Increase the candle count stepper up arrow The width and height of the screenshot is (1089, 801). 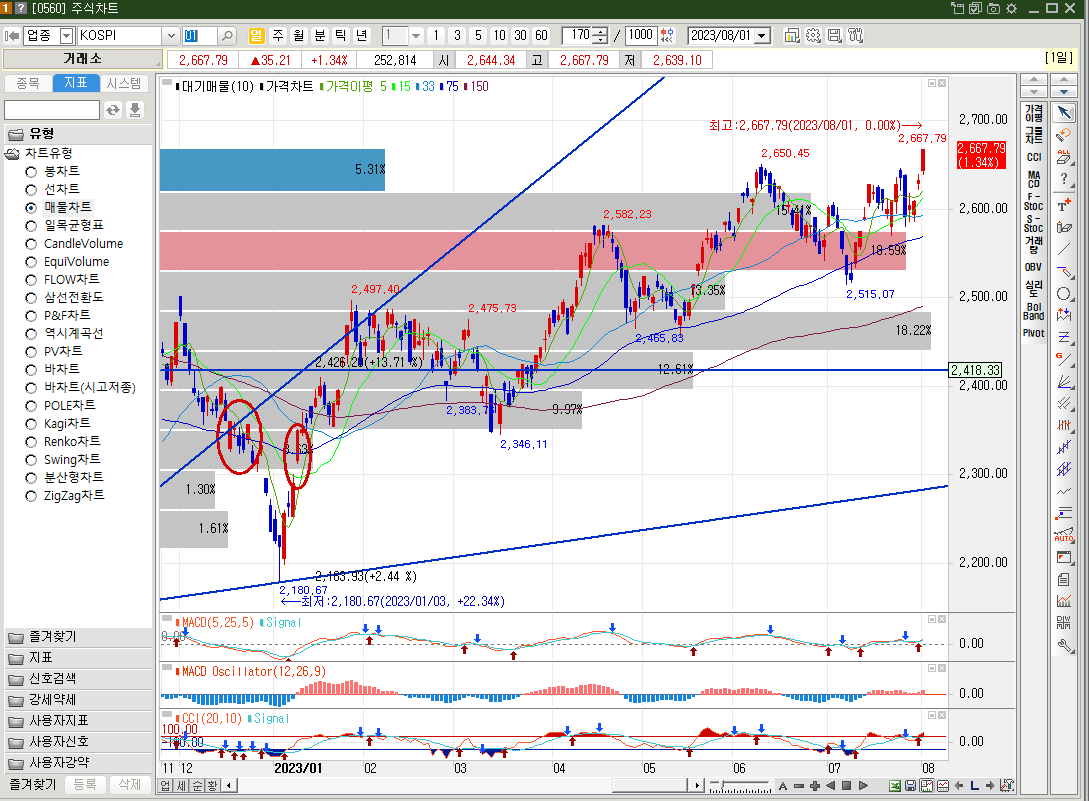(x=601, y=31)
